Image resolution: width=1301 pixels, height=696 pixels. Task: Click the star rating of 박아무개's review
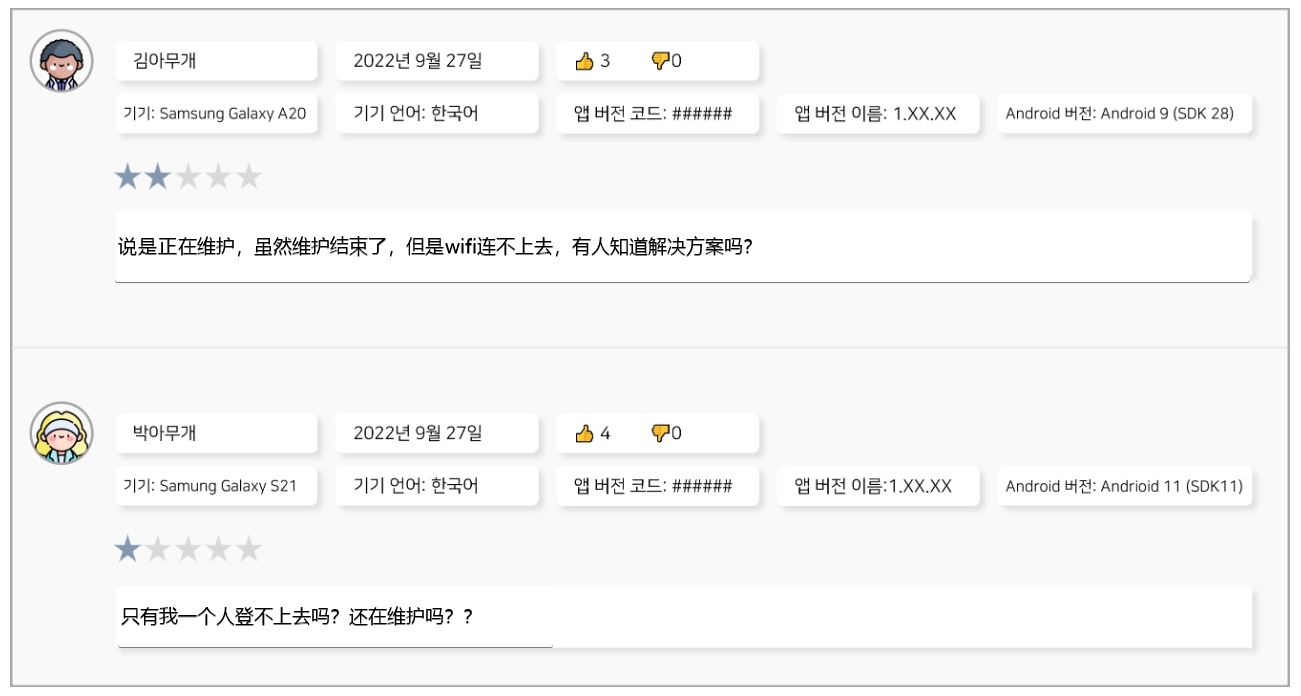188,549
